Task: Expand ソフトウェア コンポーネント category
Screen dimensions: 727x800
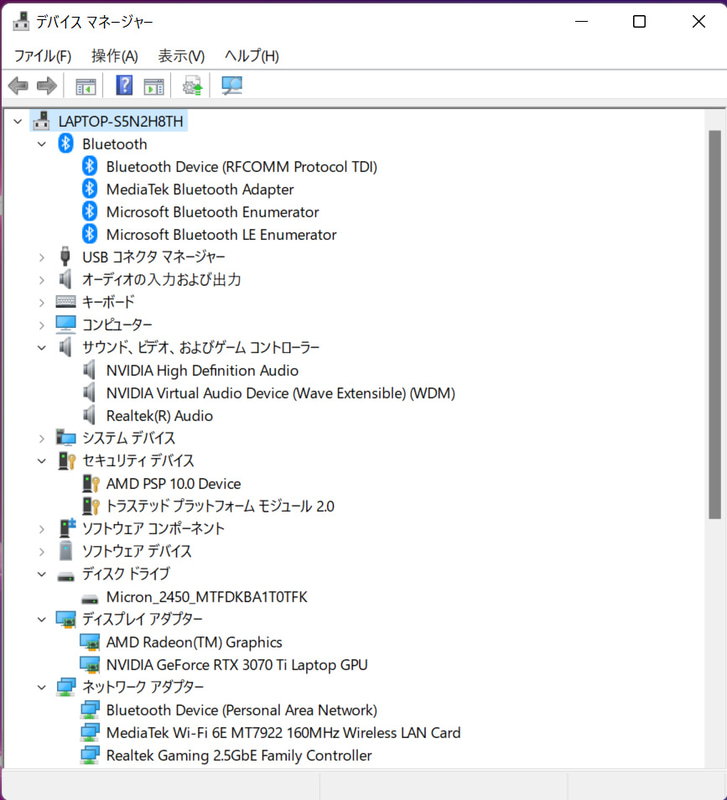Action: point(42,529)
